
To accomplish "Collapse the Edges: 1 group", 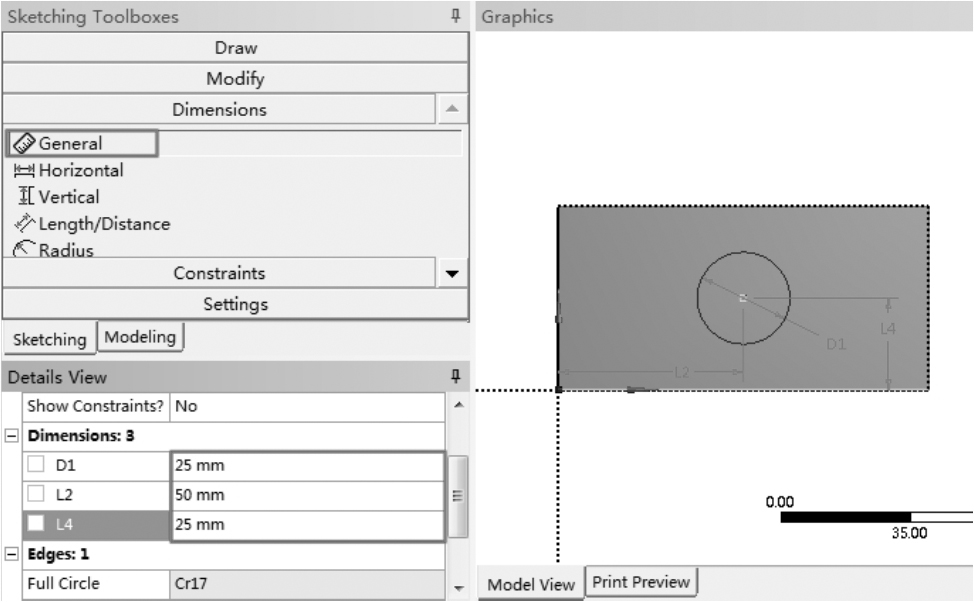I will tap(11, 554).
